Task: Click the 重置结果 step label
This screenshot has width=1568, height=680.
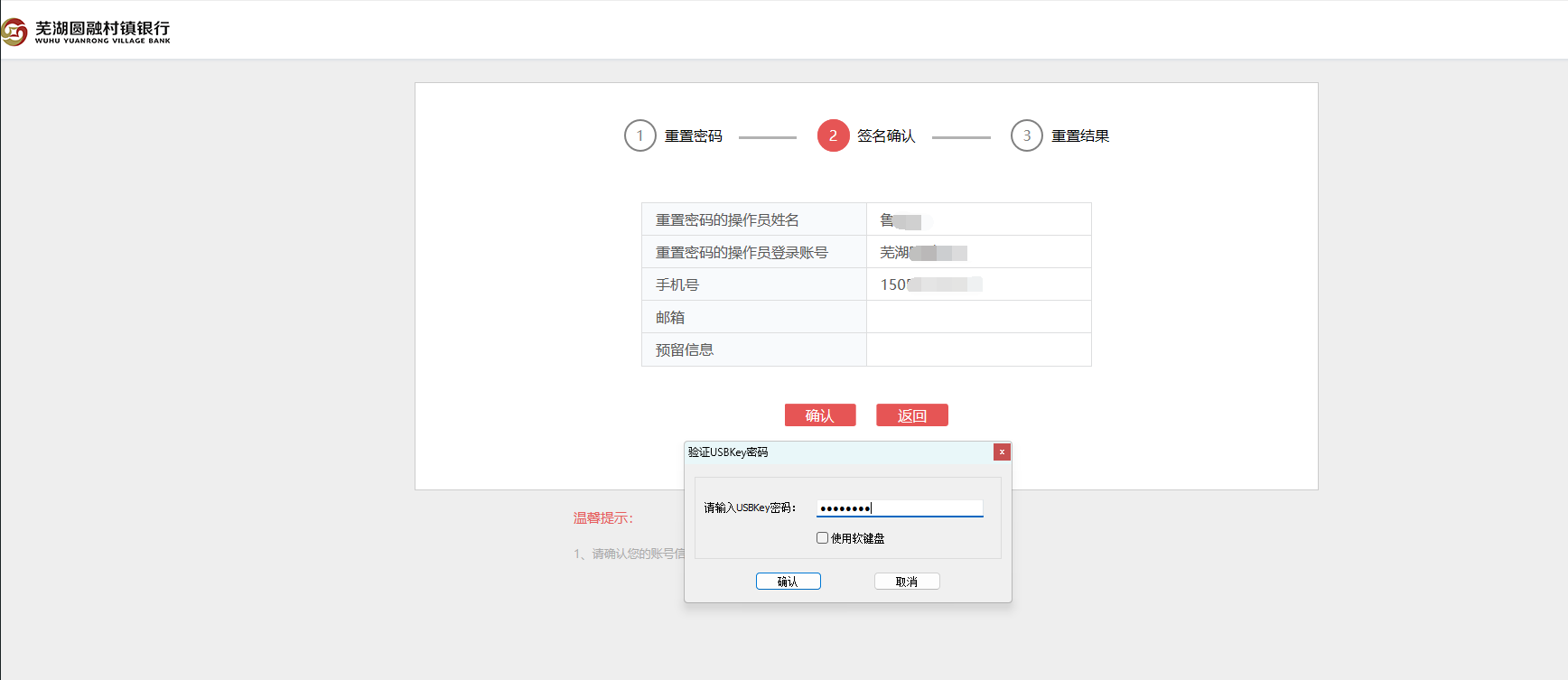Action: [x=1080, y=136]
